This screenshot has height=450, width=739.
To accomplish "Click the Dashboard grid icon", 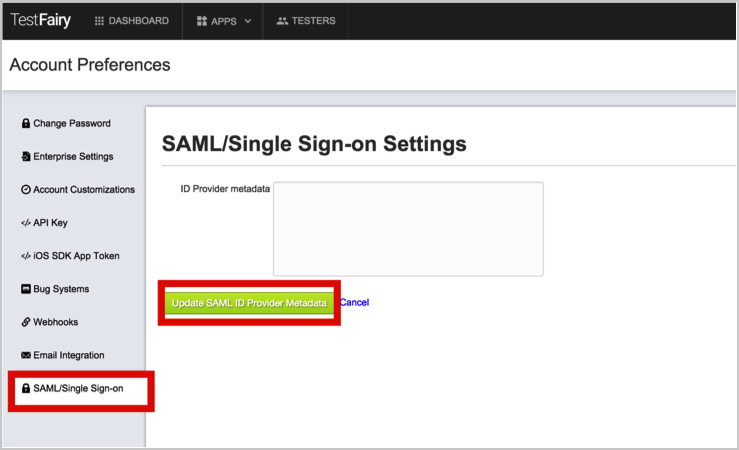I will pyautogui.click(x=99, y=21).
